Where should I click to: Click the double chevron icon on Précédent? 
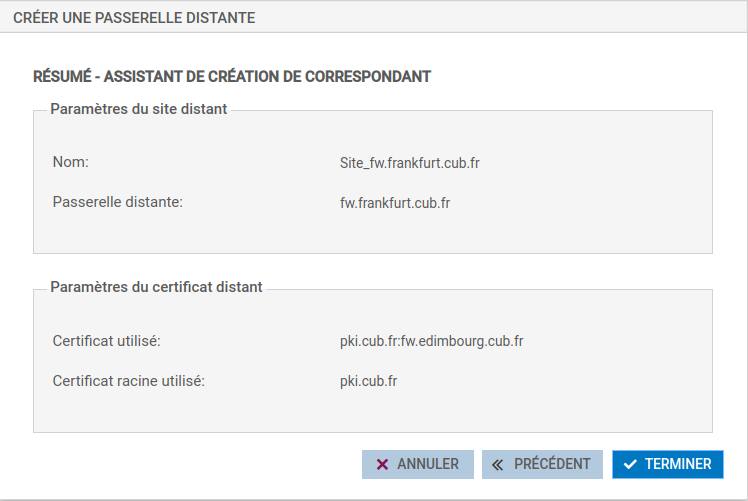(x=498, y=465)
